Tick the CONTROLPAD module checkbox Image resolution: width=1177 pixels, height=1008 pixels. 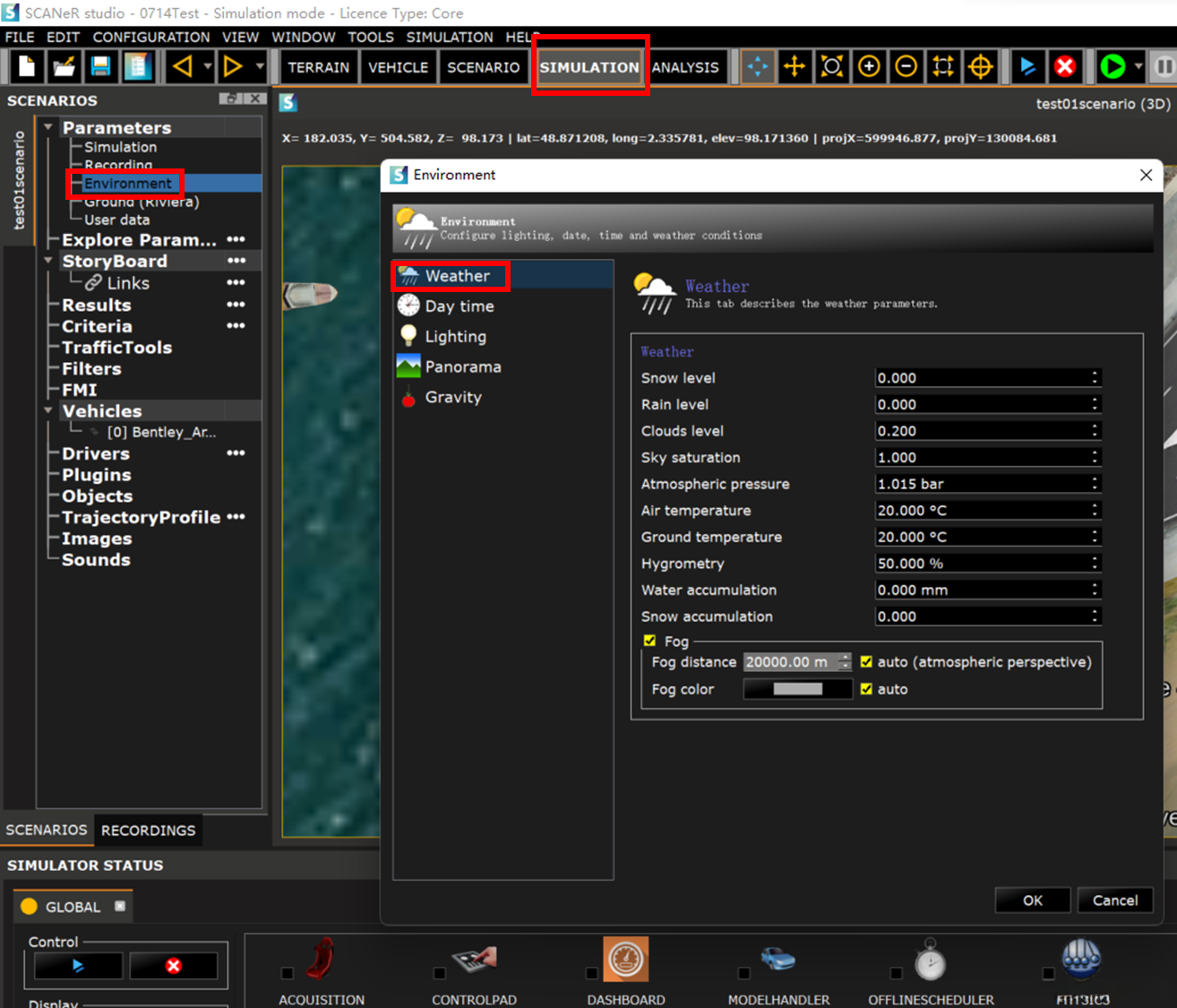click(439, 973)
